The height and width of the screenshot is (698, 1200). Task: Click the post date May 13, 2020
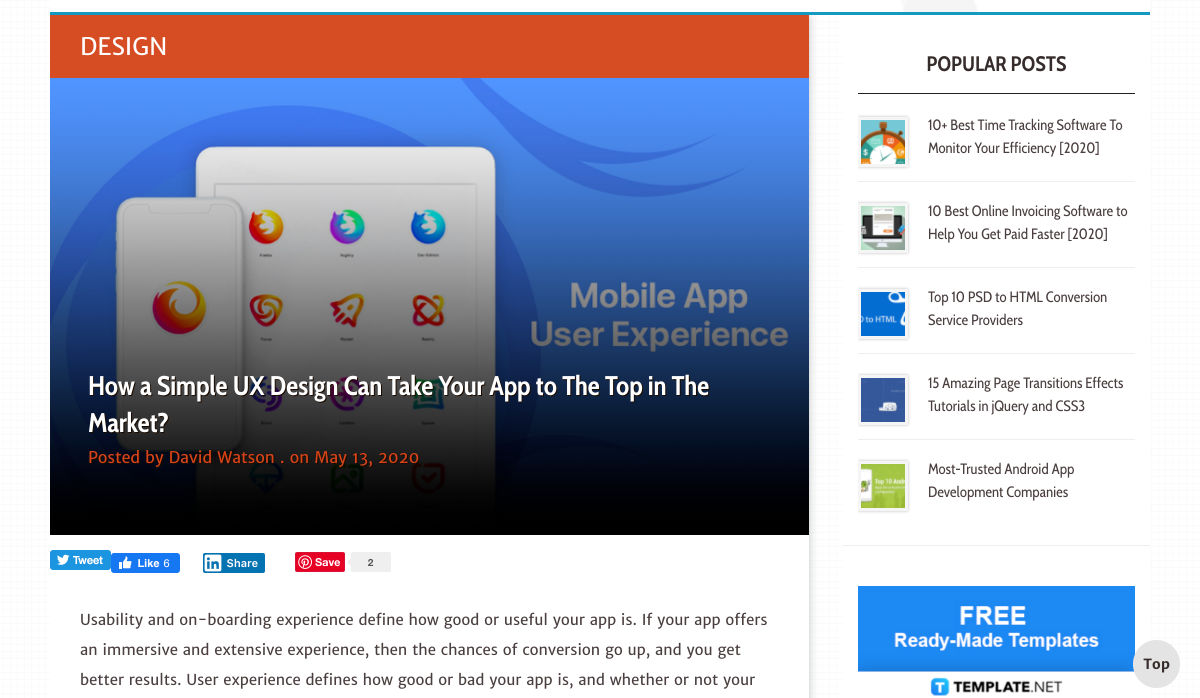pyautogui.click(x=366, y=457)
